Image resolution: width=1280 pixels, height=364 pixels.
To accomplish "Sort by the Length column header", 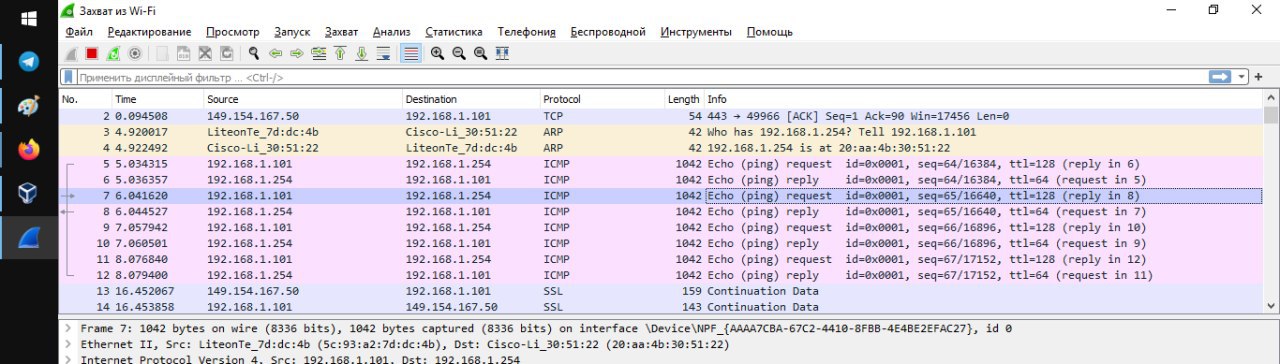I will [683, 99].
